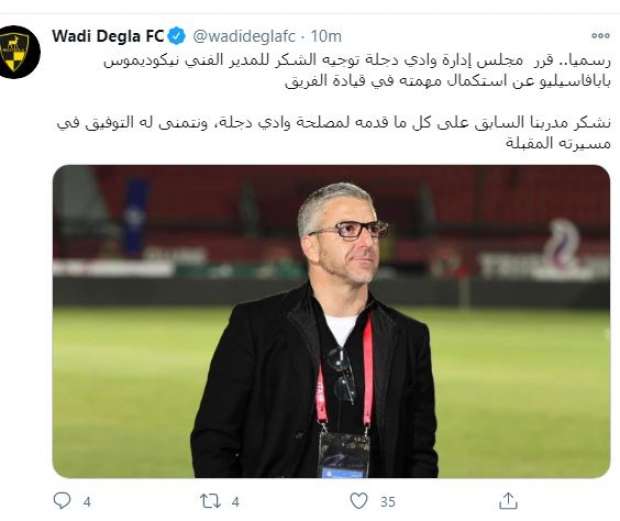
Task: Click the blue verified badge
Action: 176,36
